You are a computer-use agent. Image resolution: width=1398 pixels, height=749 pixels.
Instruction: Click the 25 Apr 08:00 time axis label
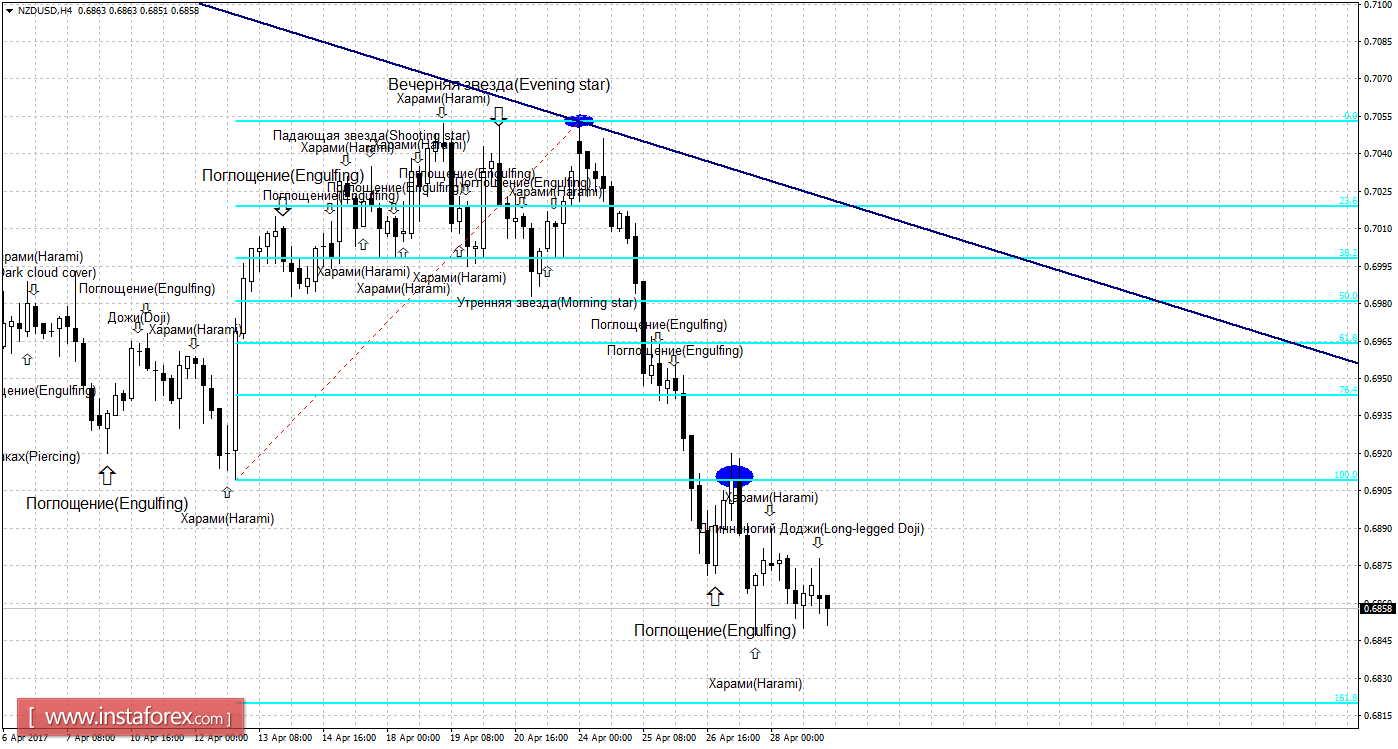click(x=668, y=738)
